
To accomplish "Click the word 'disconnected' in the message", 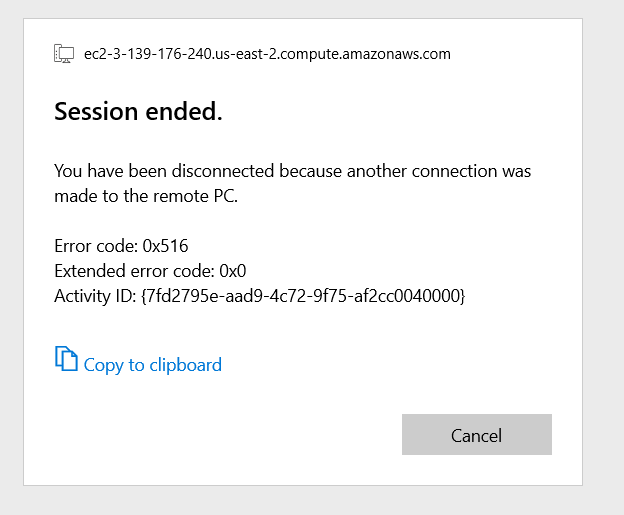I will [223, 171].
